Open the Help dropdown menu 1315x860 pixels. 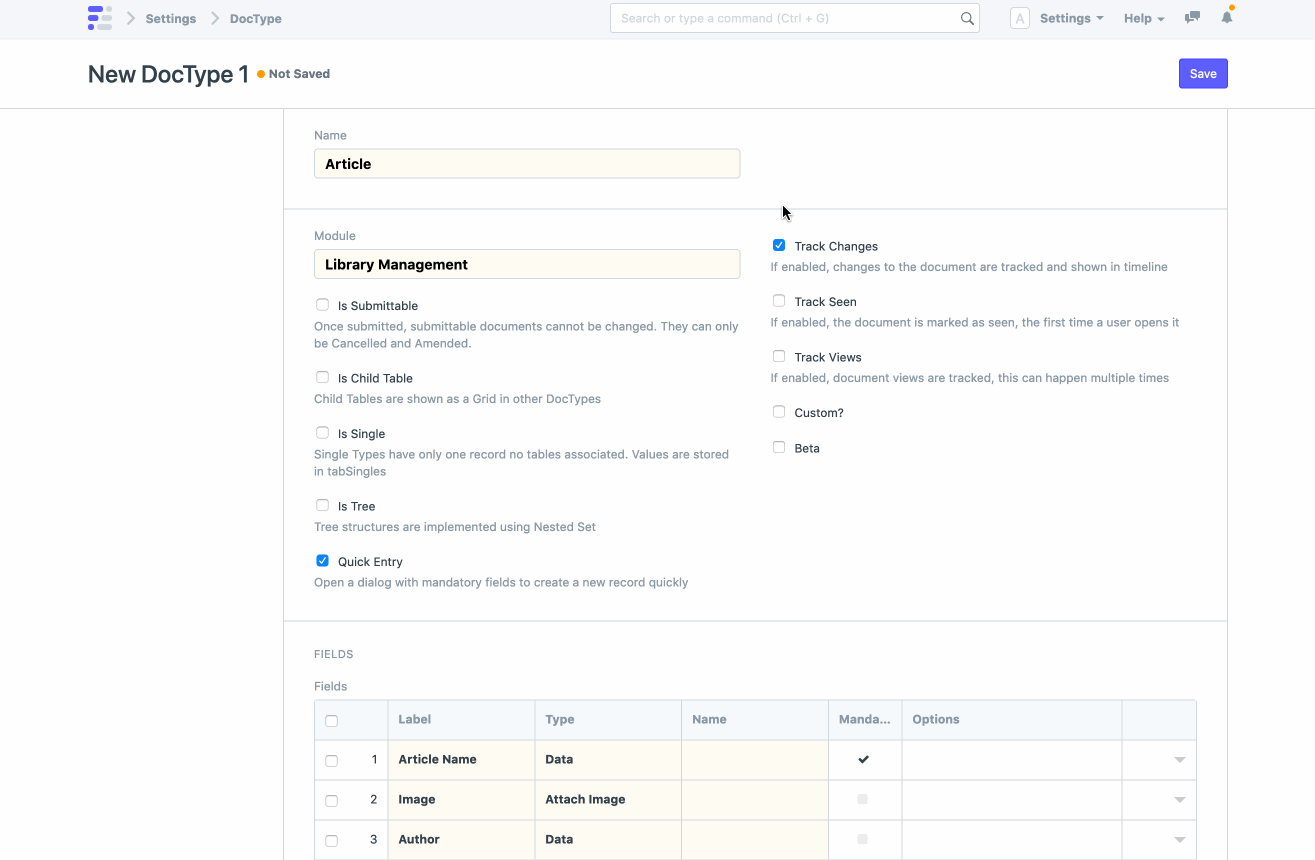(1142, 17)
